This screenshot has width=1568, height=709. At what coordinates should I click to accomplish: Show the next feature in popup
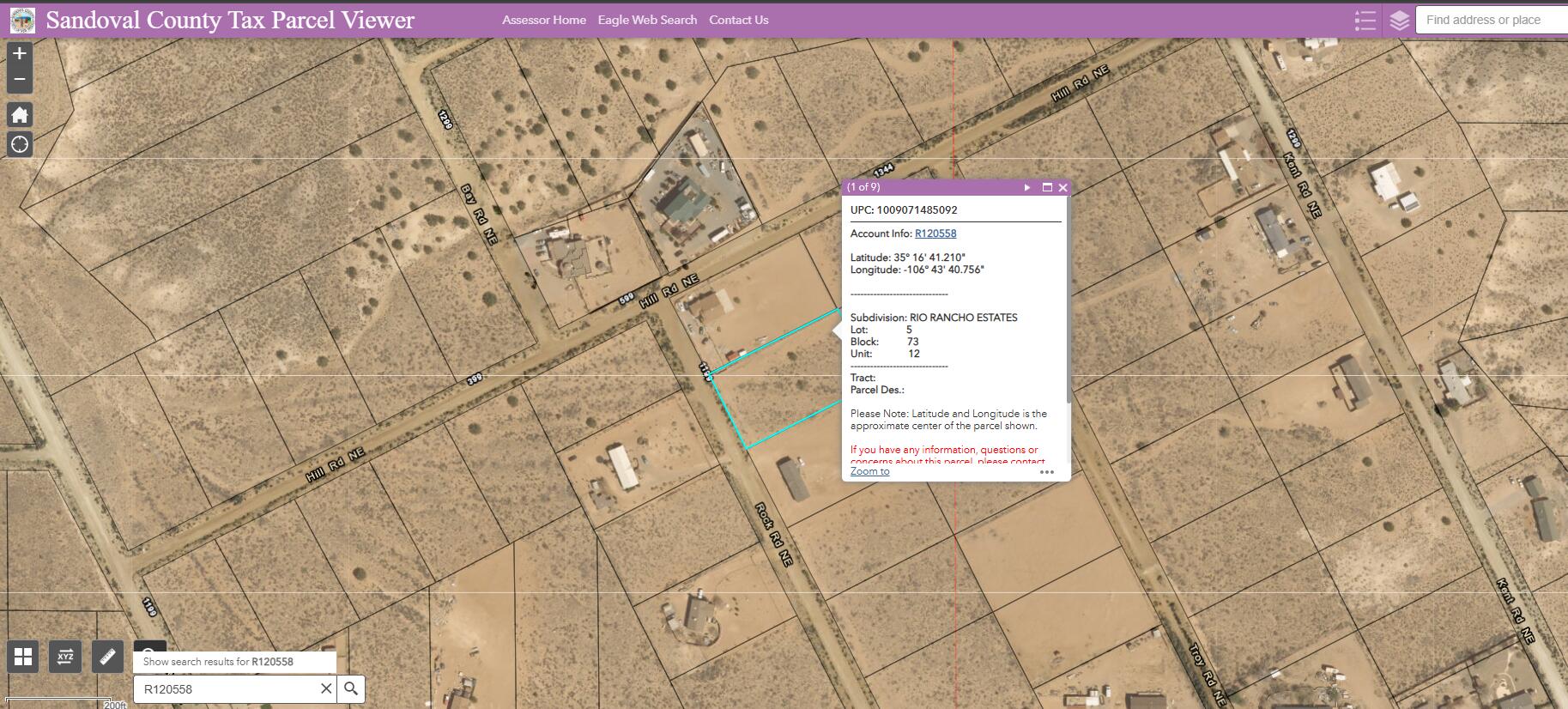point(1027,187)
